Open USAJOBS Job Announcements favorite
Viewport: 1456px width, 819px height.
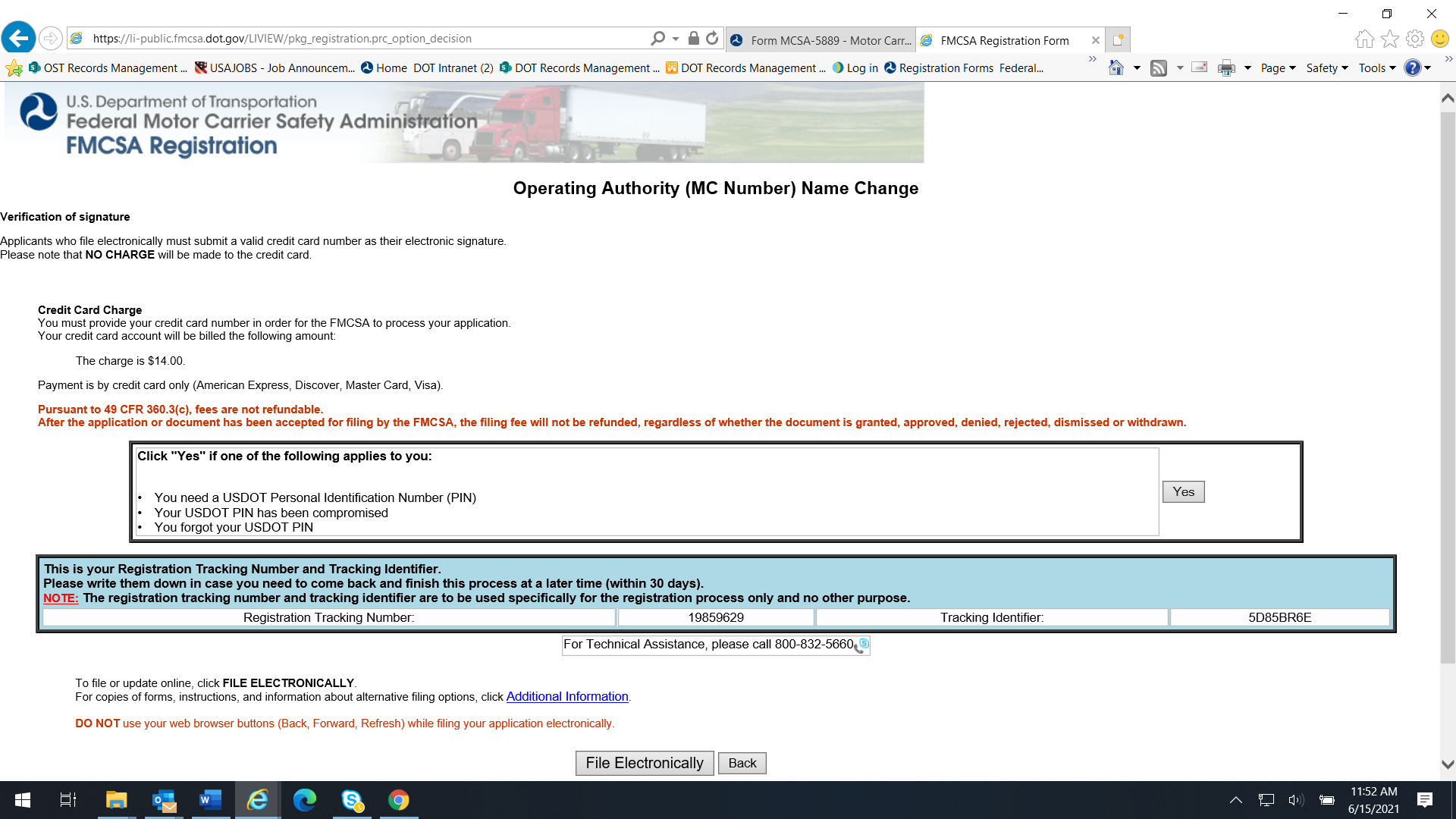275,68
